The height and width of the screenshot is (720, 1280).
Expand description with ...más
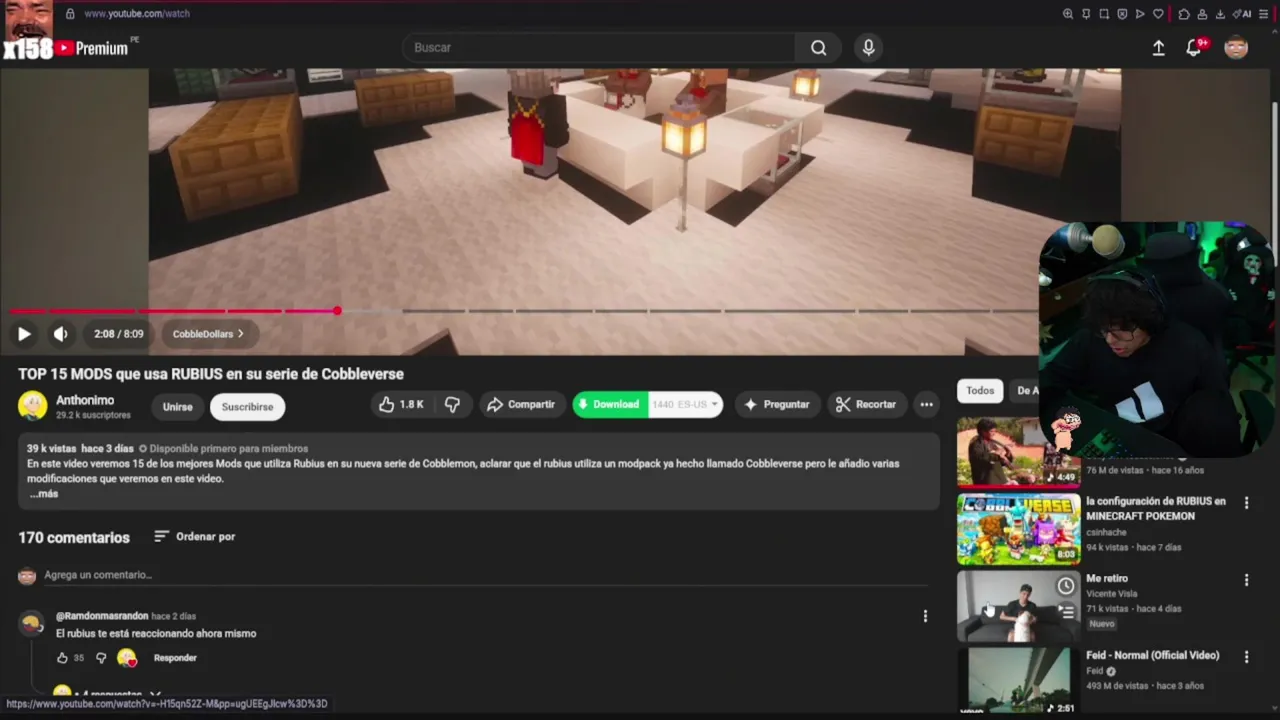44,493
